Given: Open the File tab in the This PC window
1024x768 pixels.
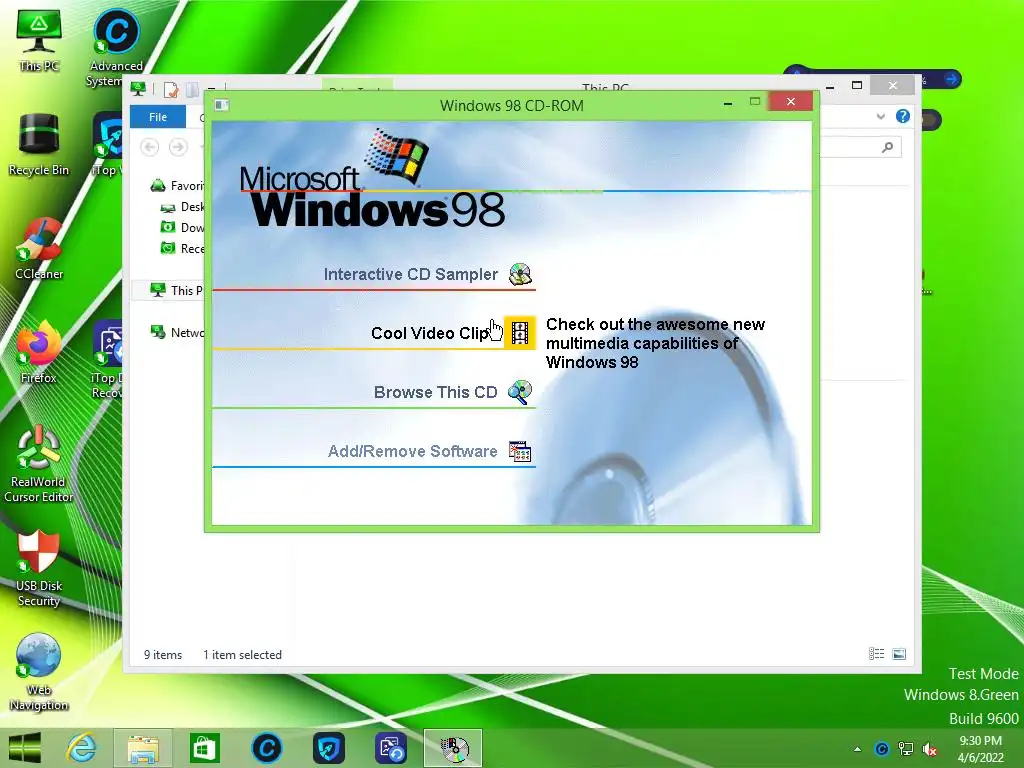Looking at the screenshot, I should [158, 117].
